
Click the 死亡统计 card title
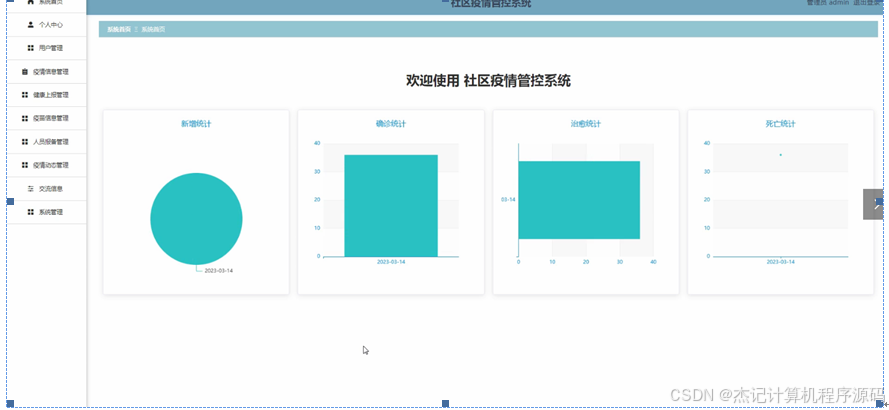[781, 124]
